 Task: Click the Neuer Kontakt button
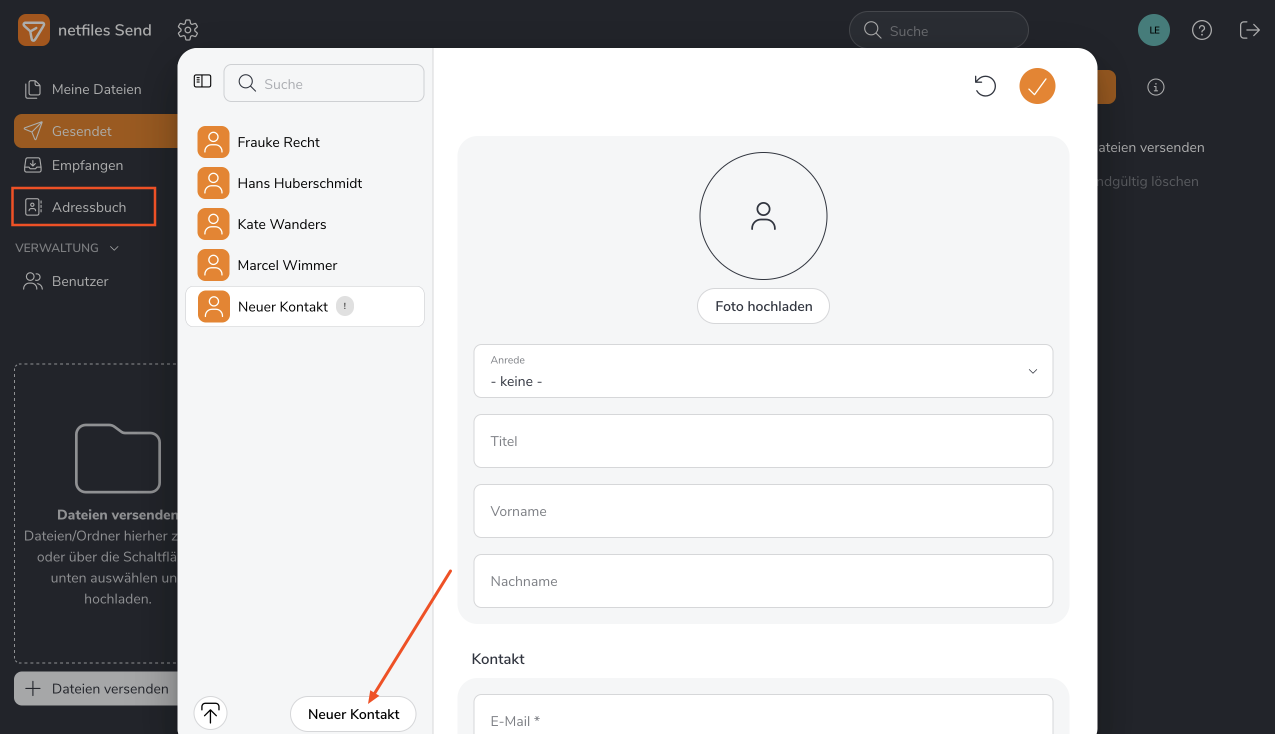tap(353, 714)
